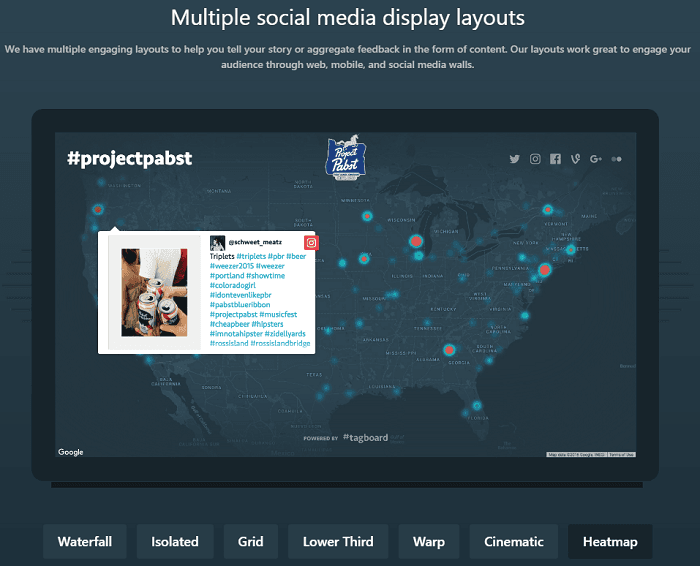
Task: Click the large red heatmap hotspot on the East Coast
Action: (x=545, y=269)
